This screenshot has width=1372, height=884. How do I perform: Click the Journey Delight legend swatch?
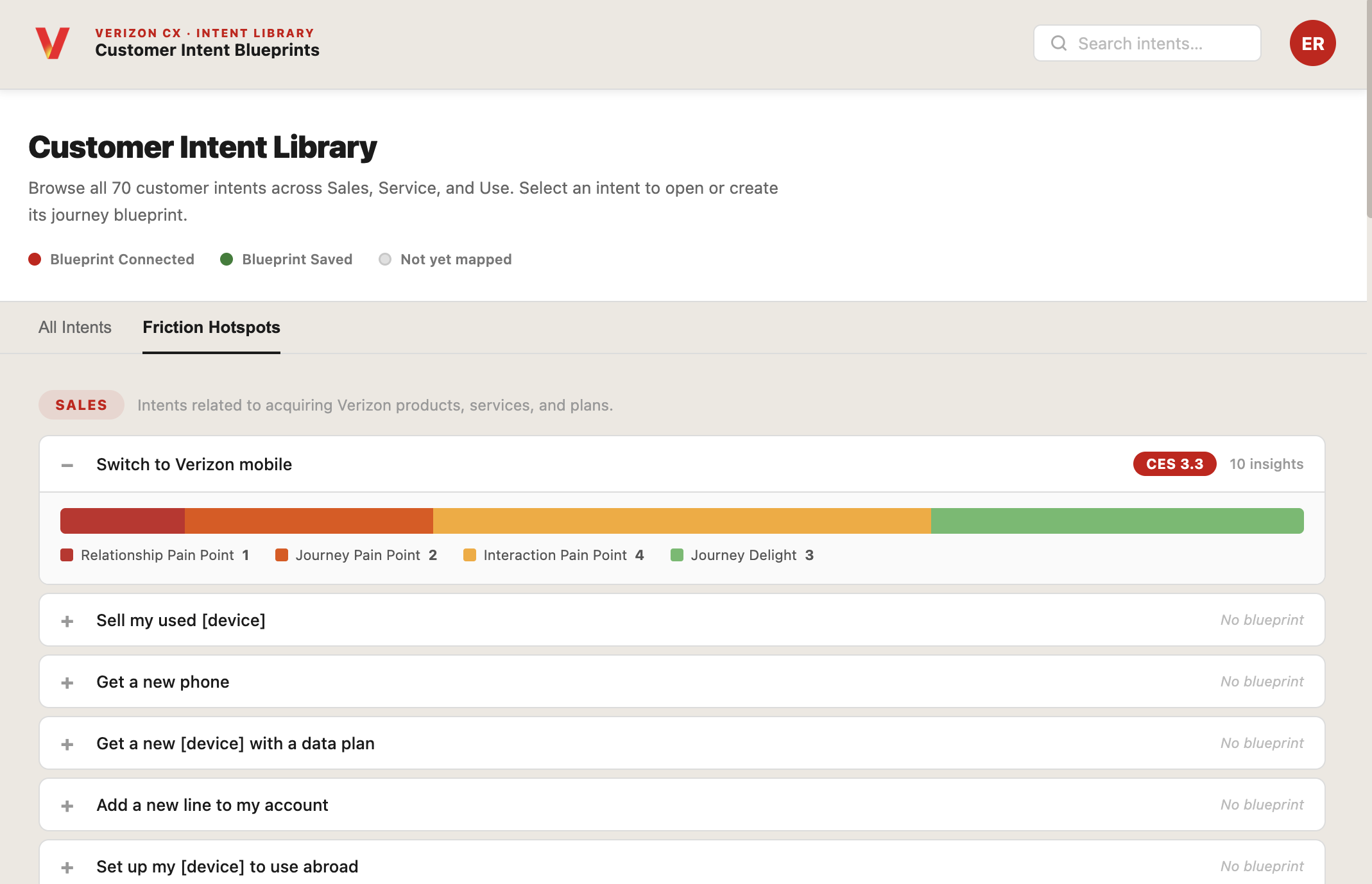tap(677, 555)
